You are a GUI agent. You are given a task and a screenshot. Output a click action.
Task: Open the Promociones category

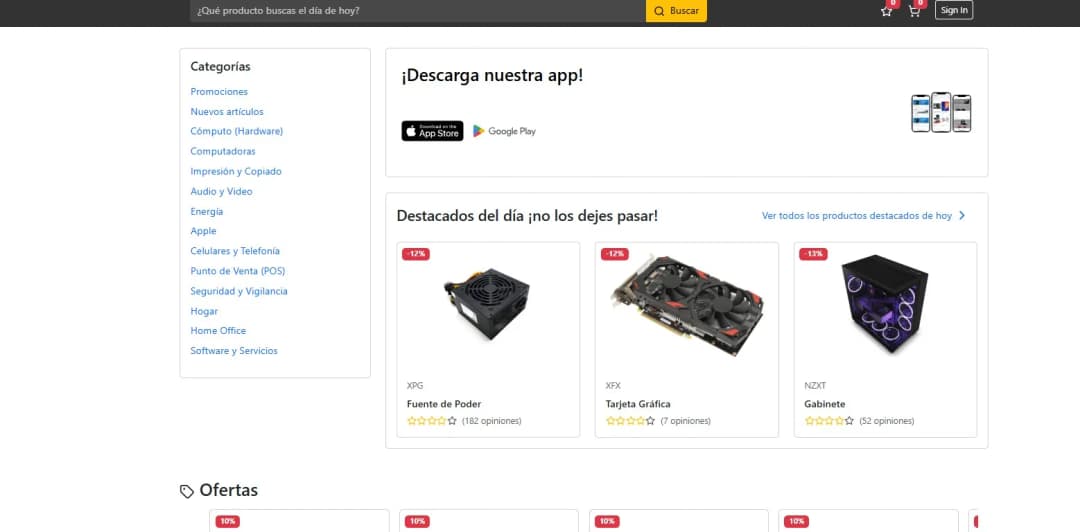219,92
